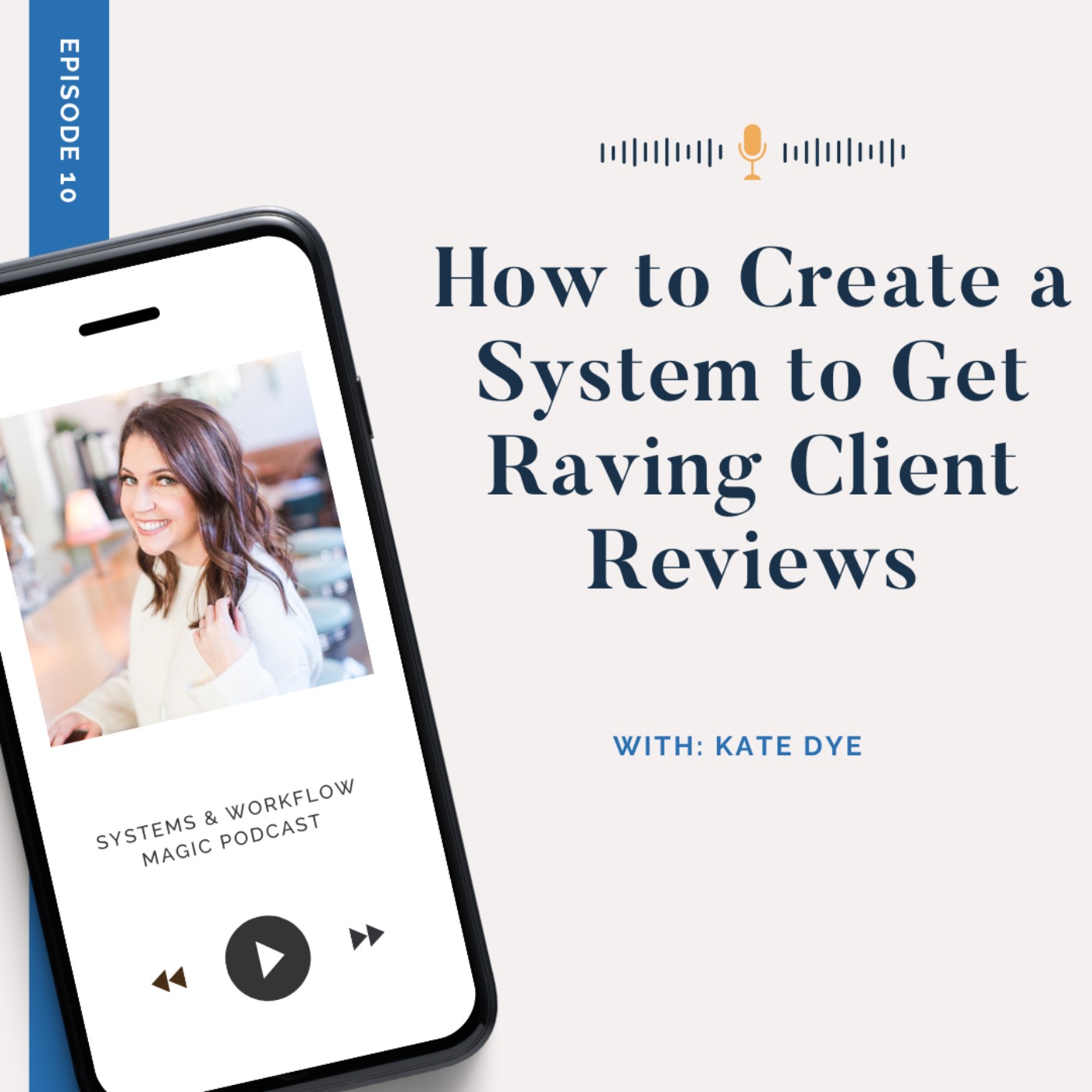The height and width of the screenshot is (1092, 1092).
Task: Select the host photo on phone
Action: pos(186,549)
